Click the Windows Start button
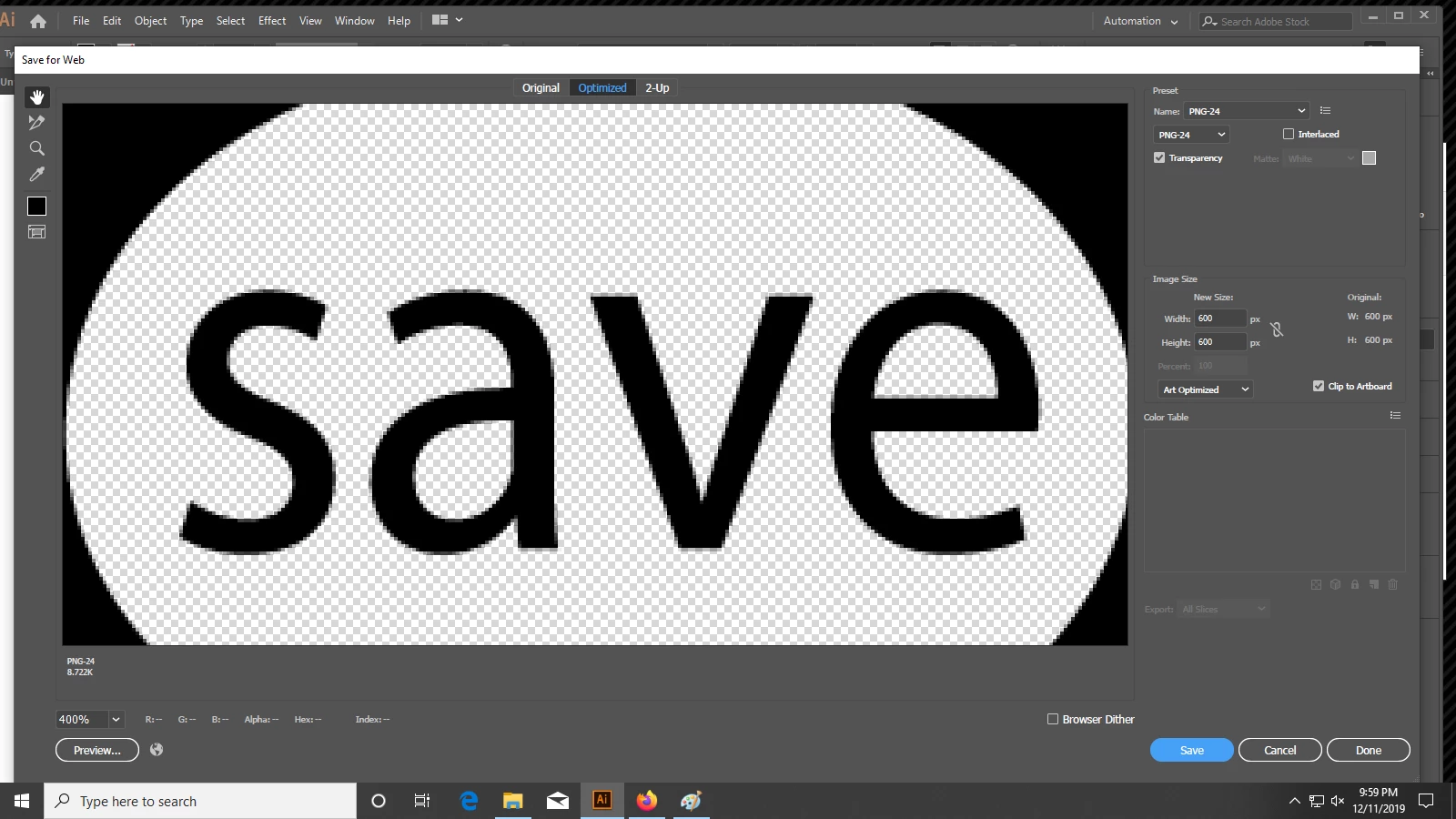This screenshot has width=1456, height=819. pyautogui.click(x=22, y=801)
